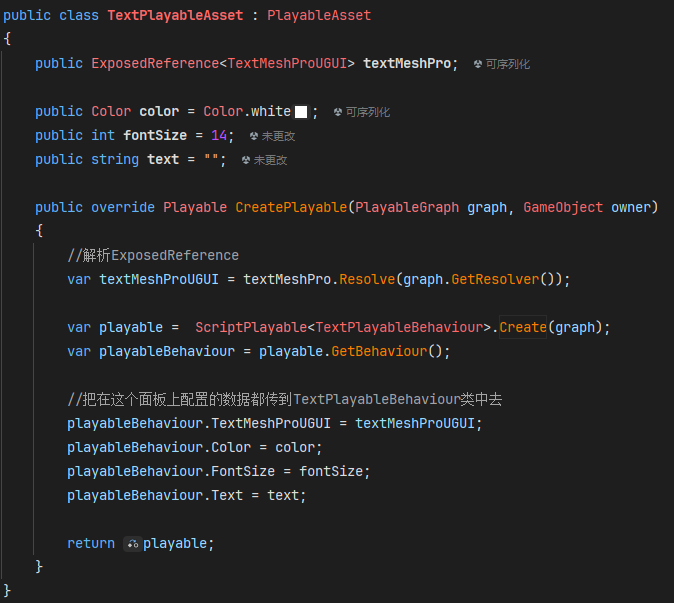Click the ScriptPlayable type name

[x=250, y=327]
